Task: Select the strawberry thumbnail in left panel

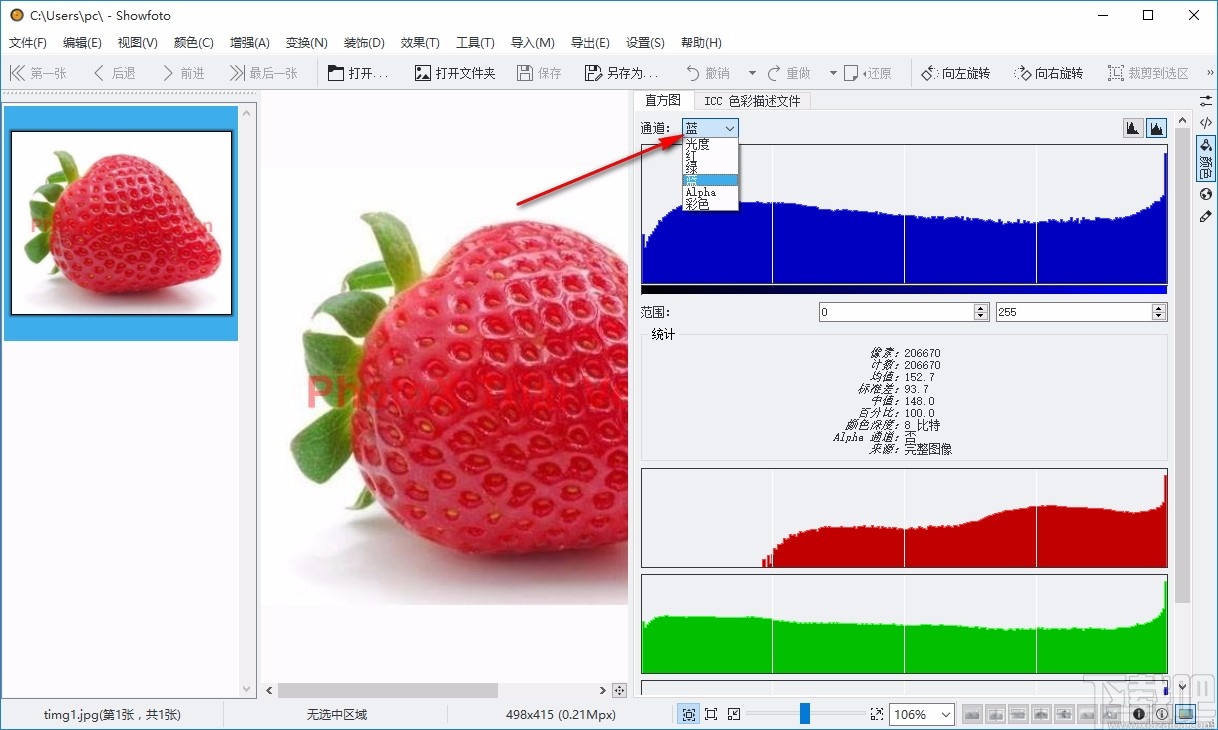Action: pyautogui.click(x=121, y=223)
